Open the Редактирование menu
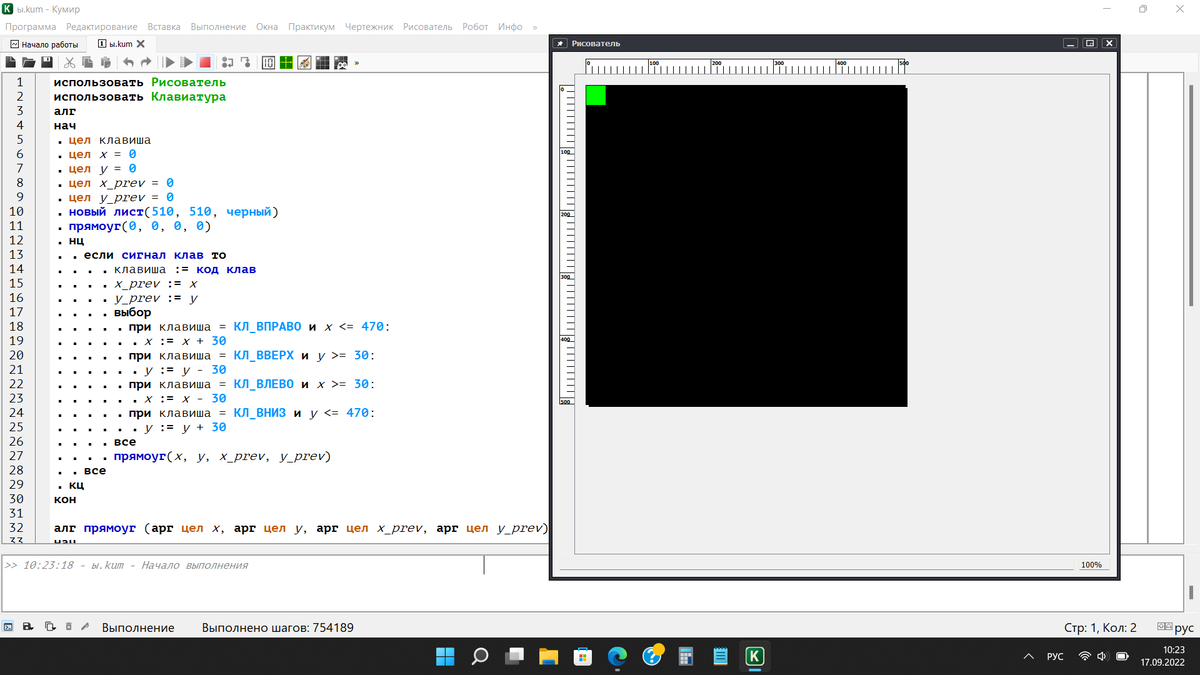Viewport: 1200px width, 675px height. [102, 27]
